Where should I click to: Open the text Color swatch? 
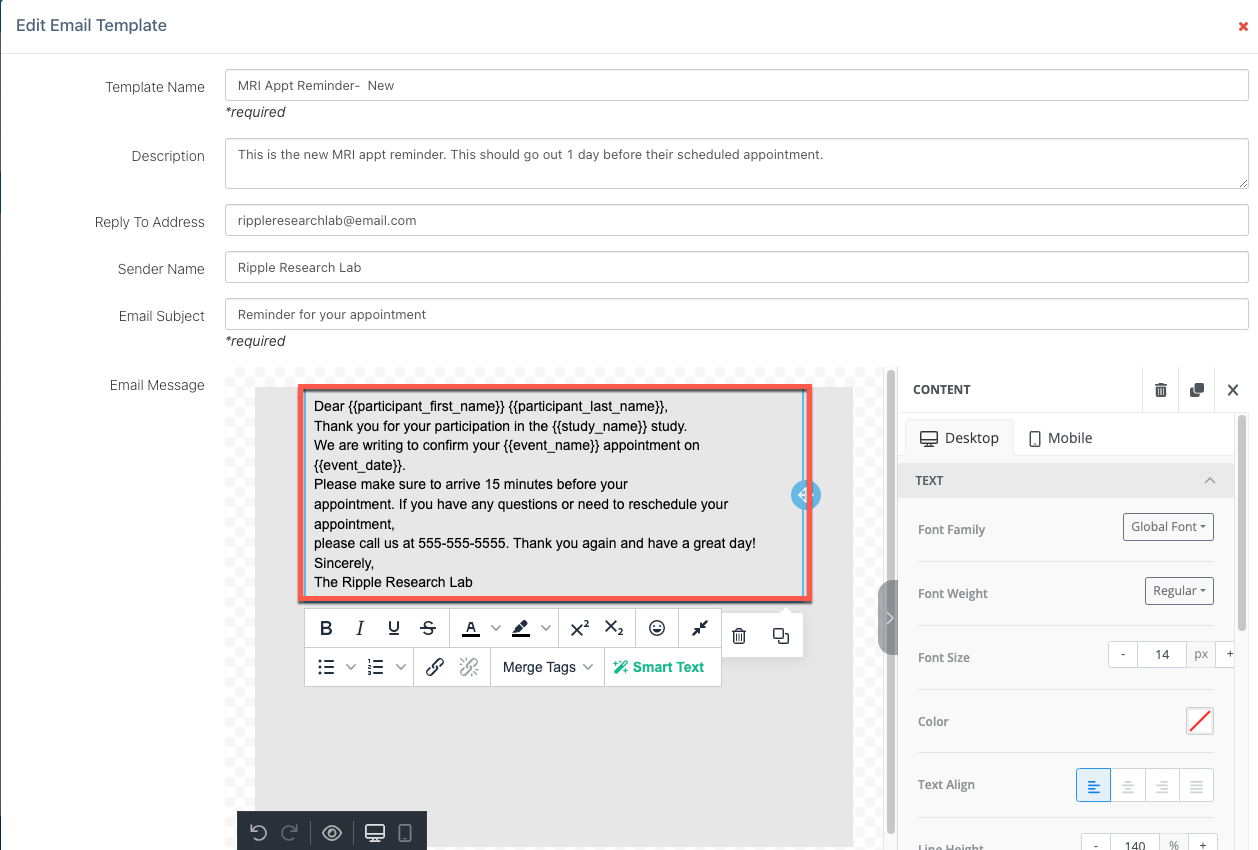tap(1199, 721)
